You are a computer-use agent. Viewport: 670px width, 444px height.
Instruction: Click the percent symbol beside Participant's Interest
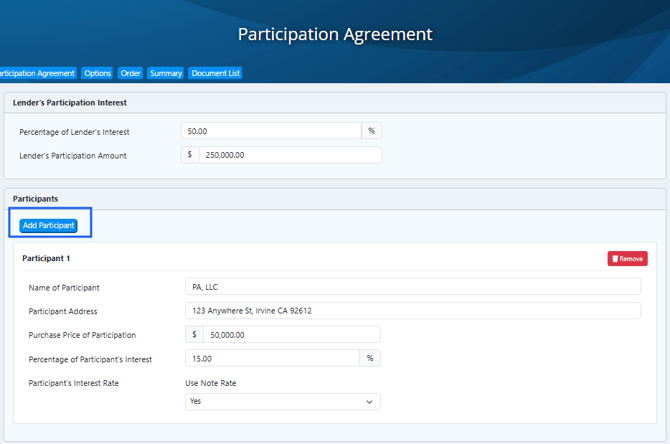369,358
